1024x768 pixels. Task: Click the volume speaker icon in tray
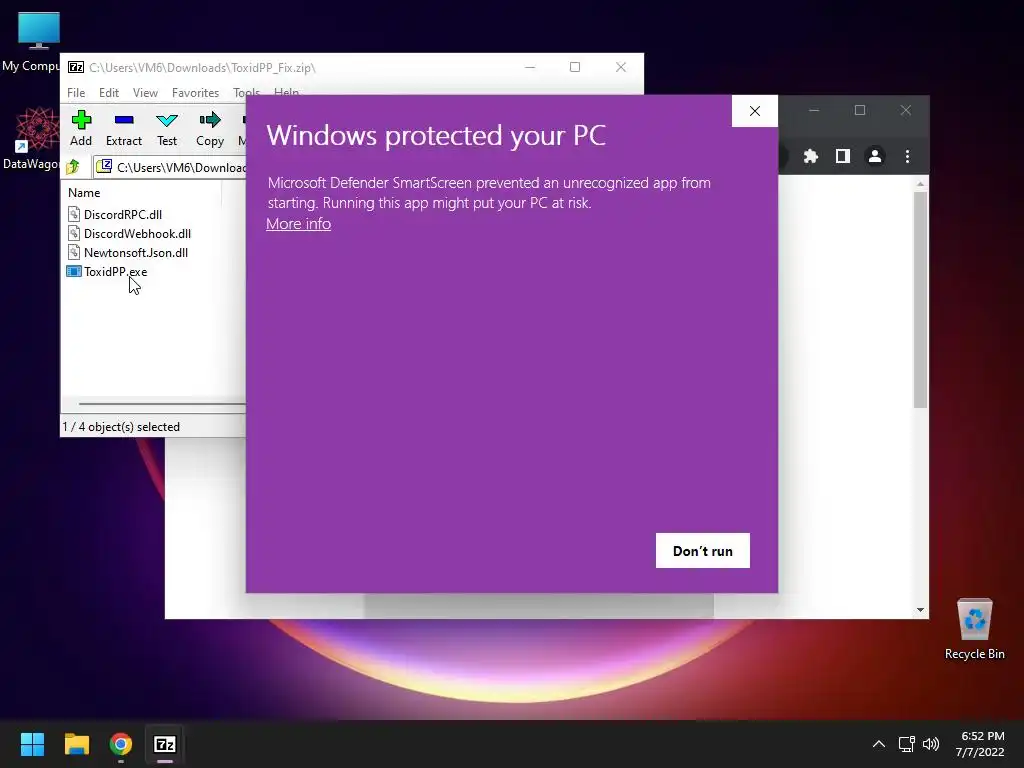(931, 744)
